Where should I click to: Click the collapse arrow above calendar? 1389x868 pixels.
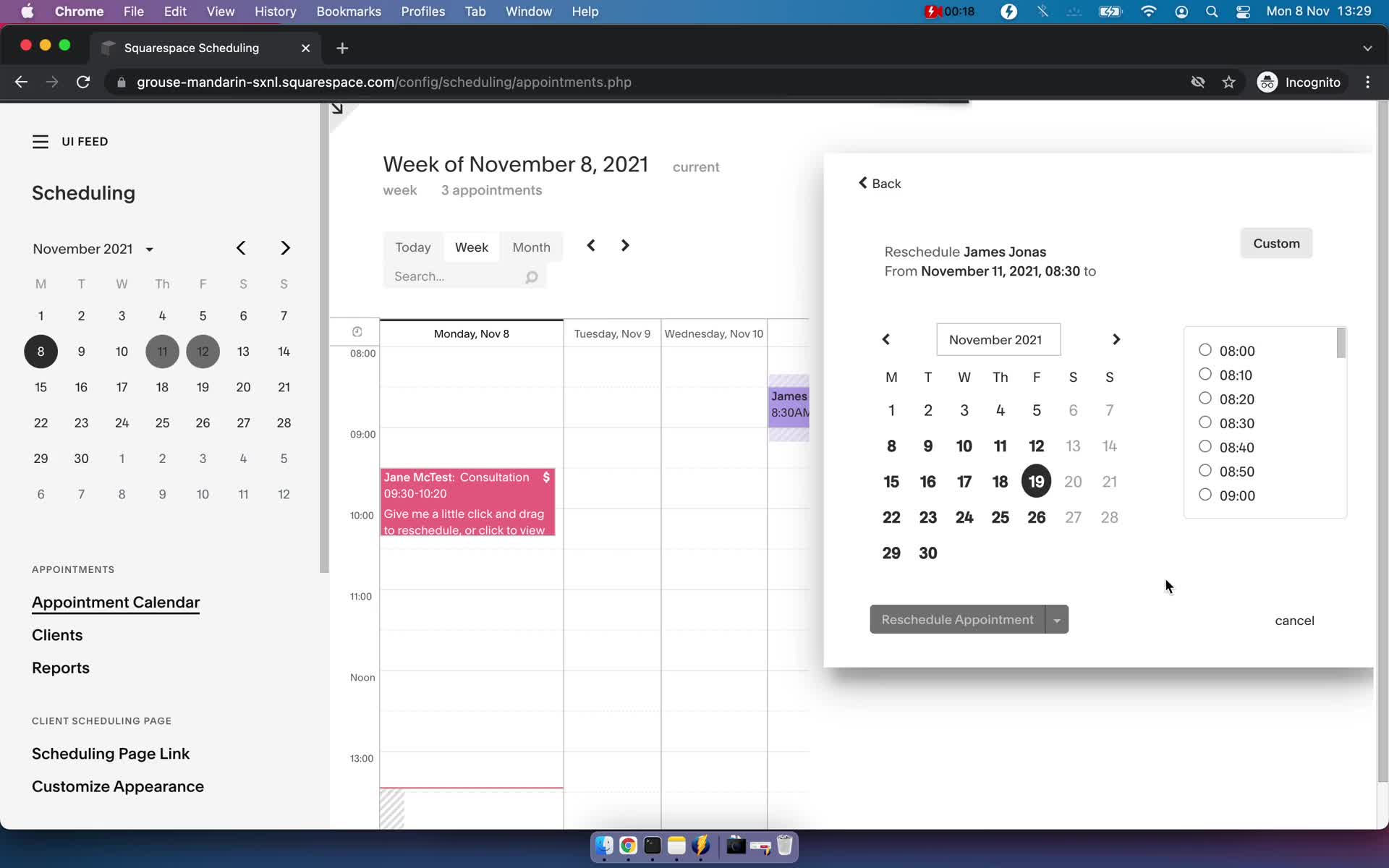(337, 109)
